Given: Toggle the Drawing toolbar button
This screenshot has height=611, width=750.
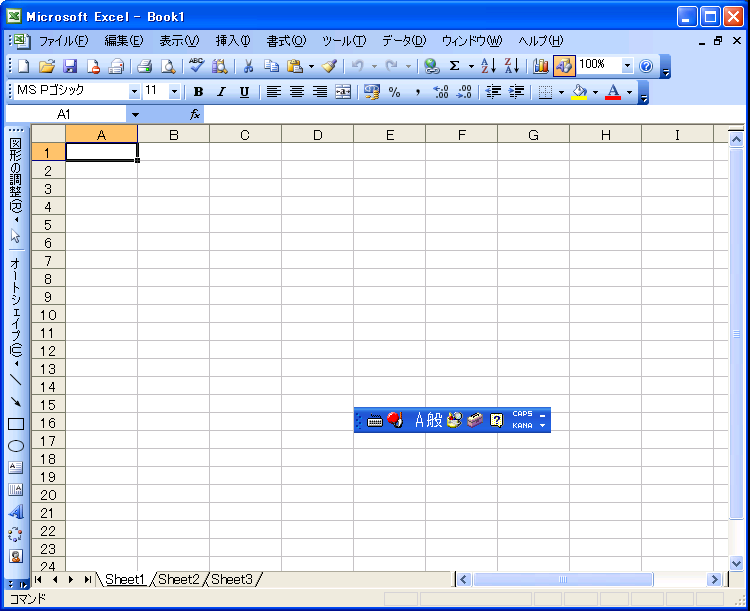Looking at the screenshot, I should 564,66.
